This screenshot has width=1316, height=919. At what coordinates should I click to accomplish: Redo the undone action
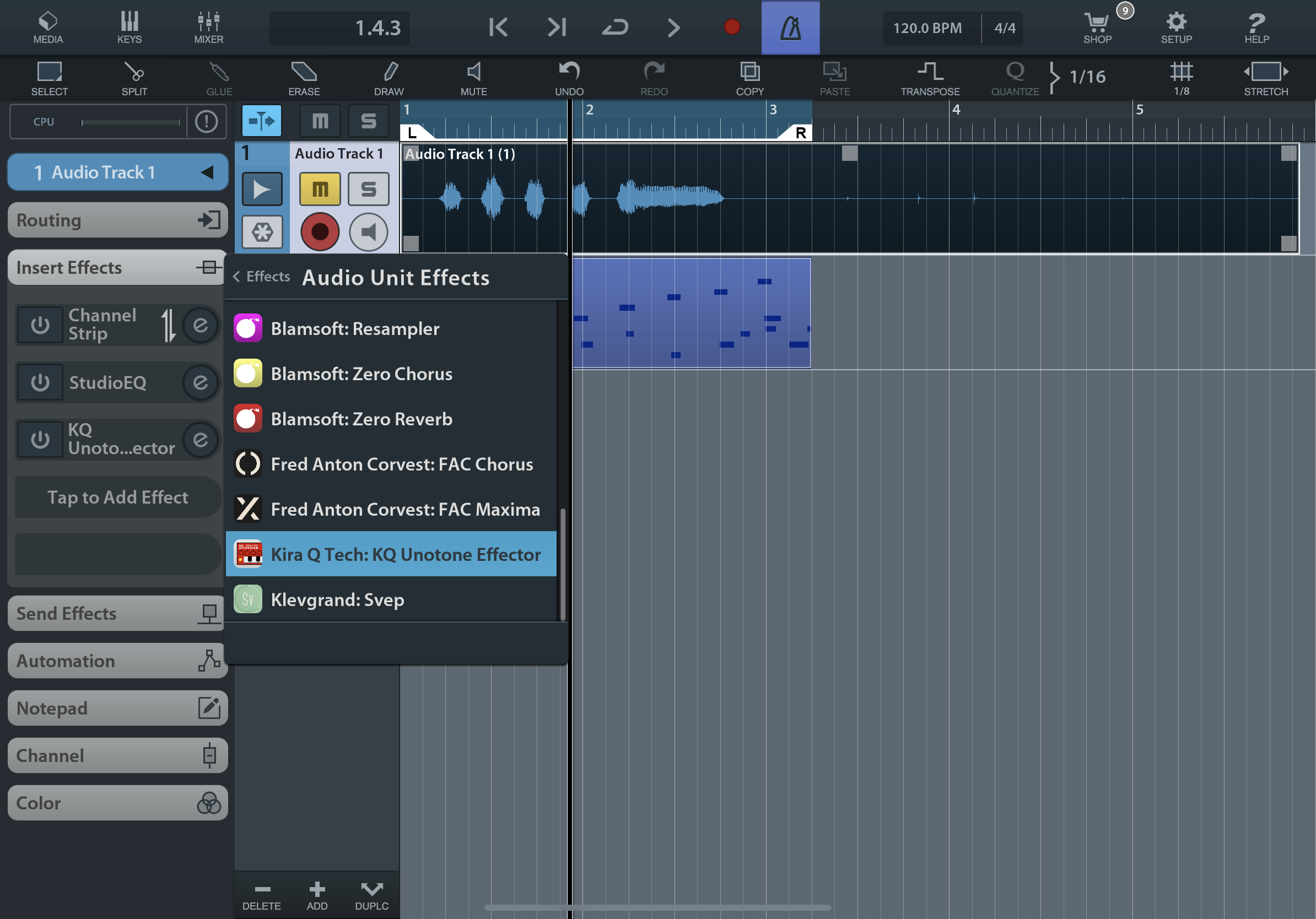point(654,78)
